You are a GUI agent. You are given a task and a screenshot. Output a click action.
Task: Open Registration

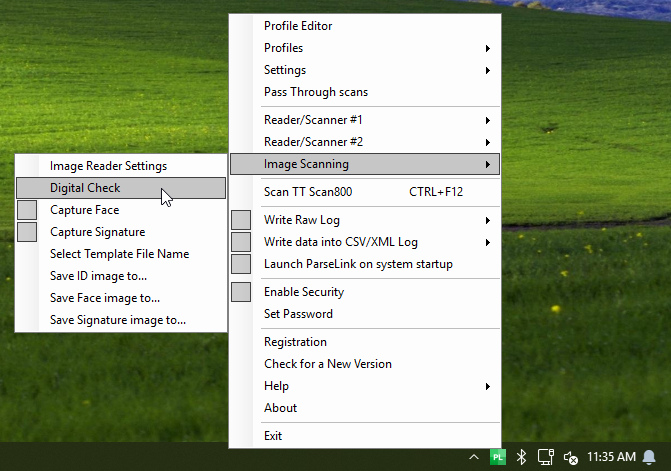coord(365,342)
